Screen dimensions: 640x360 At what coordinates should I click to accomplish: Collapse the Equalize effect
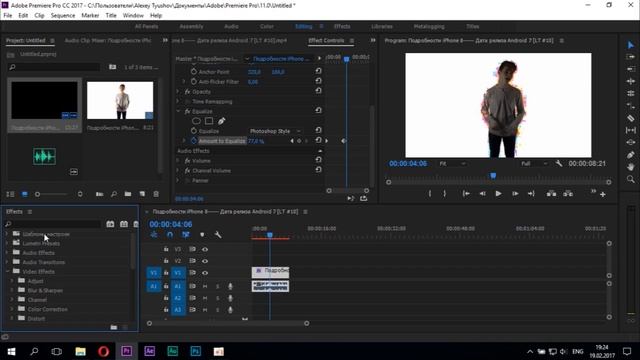tap(178, 111)
